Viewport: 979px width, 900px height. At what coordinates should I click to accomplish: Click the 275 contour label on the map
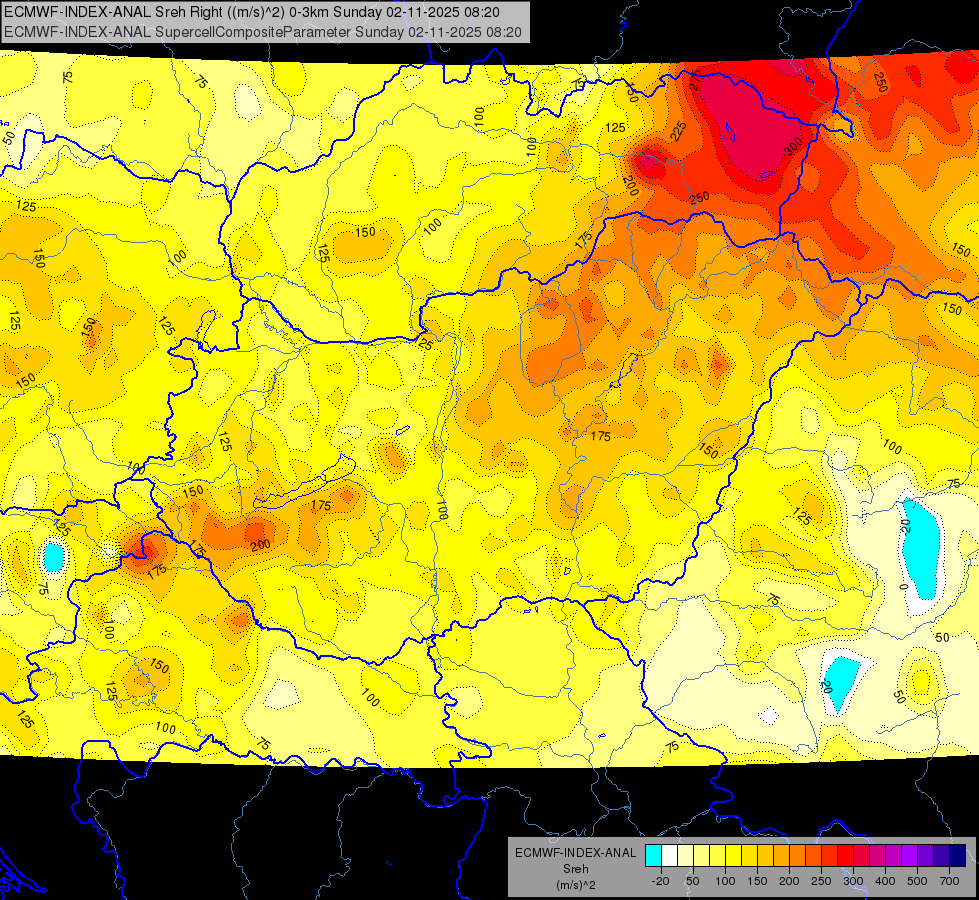pos(696,81)
